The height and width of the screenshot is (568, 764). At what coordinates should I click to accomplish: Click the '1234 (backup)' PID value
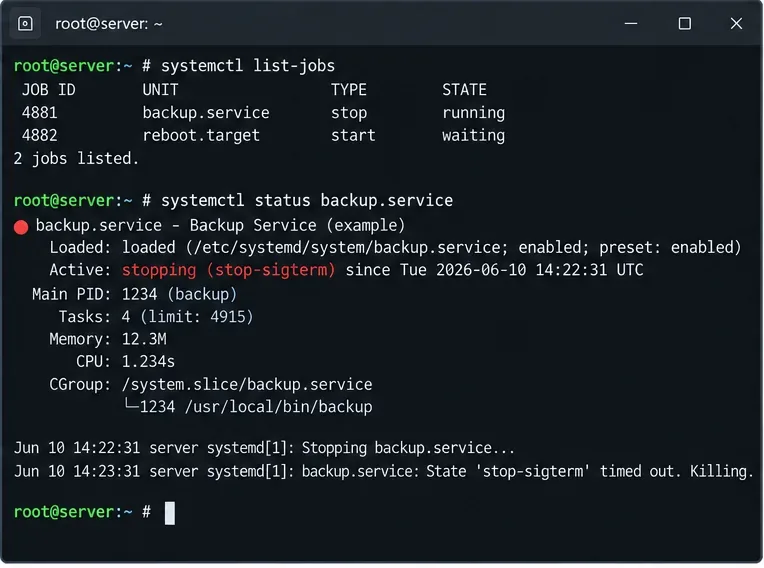(x=179, y=294)
